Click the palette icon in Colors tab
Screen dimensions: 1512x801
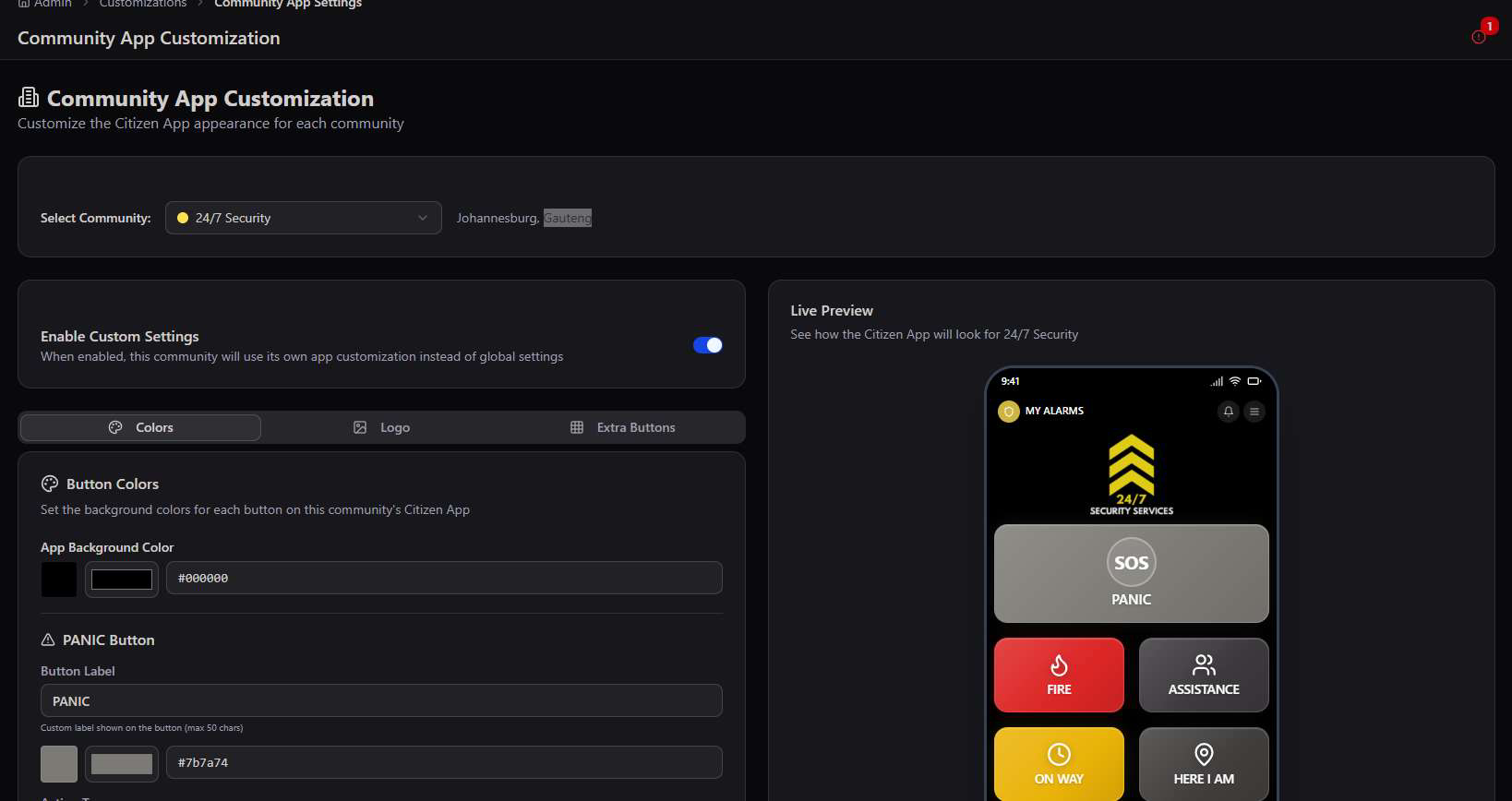[x=115, y=427]
